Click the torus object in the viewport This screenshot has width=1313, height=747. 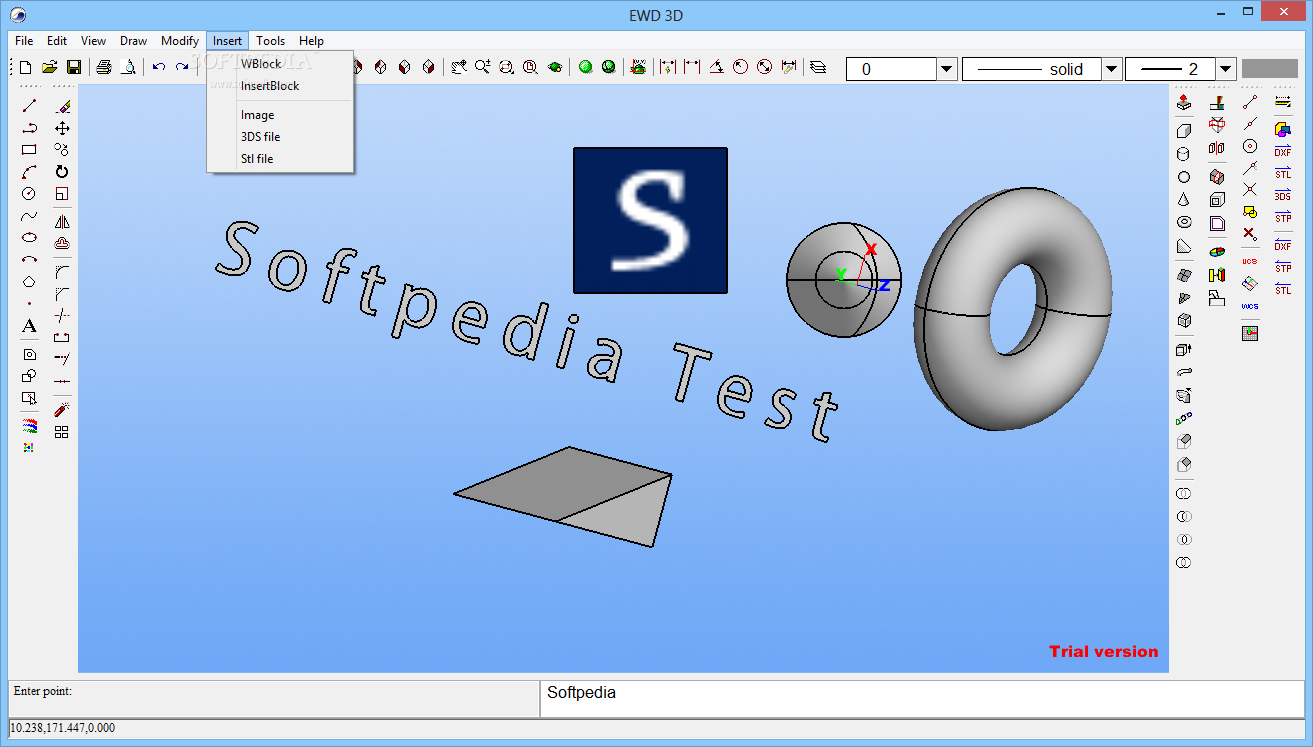[x=1012, y=308]
